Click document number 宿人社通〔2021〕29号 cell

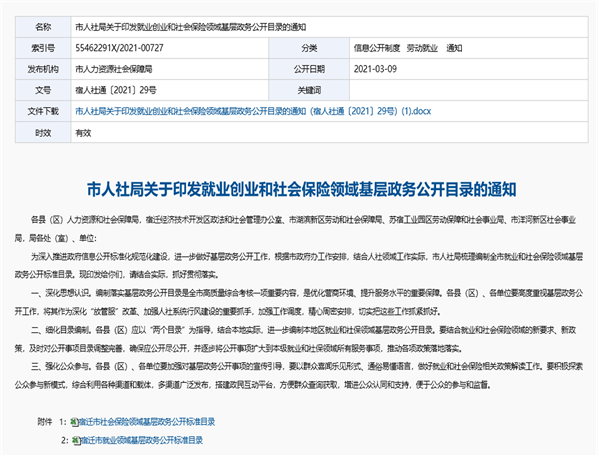pos(170,90)
